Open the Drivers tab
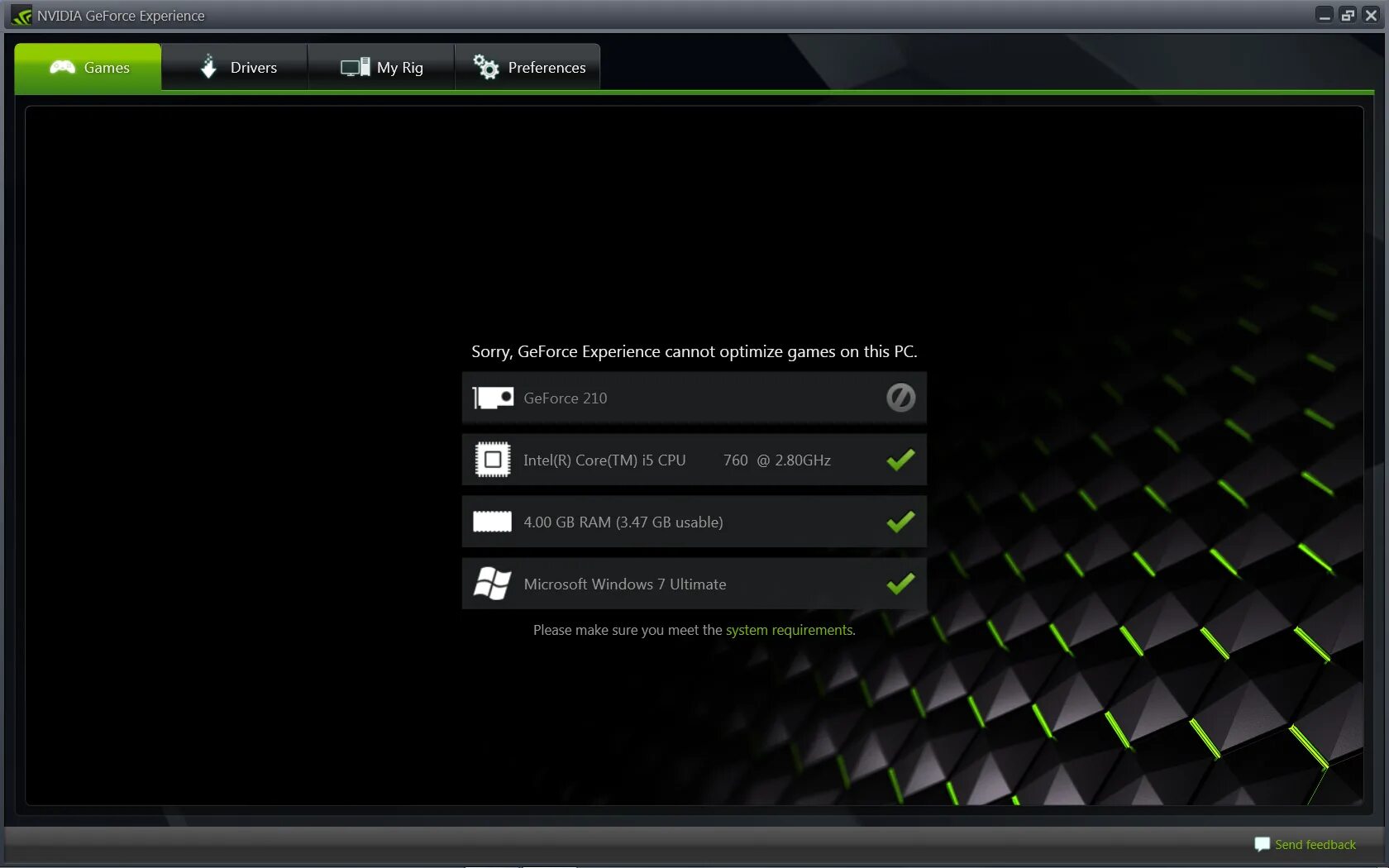1389x868 pixels. coord(235,67)
